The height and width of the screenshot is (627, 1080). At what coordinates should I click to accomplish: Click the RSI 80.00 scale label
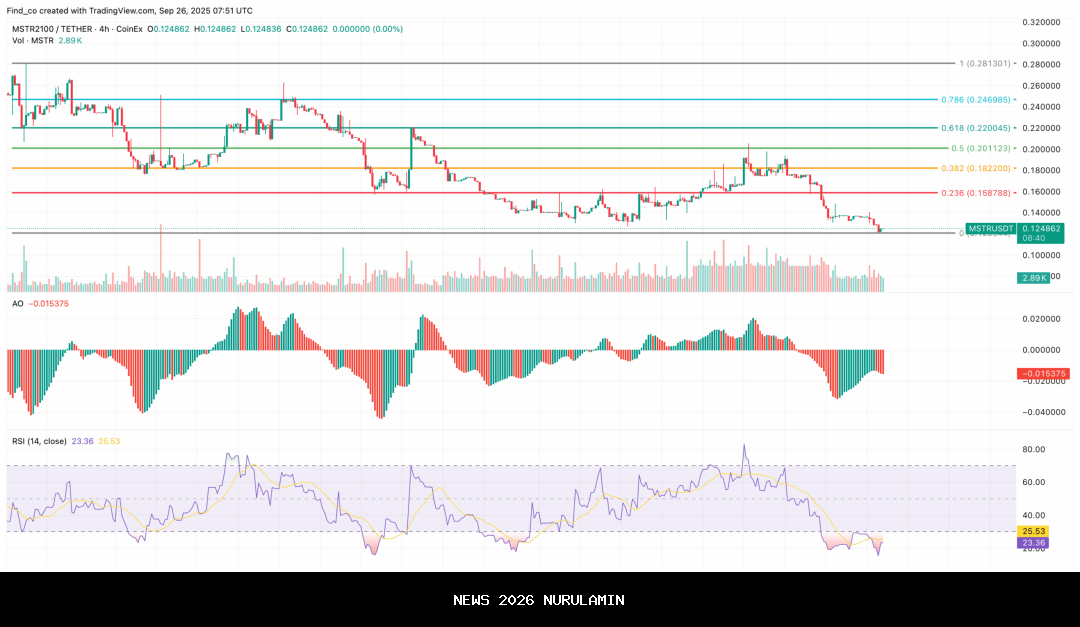click(1033, 450)
